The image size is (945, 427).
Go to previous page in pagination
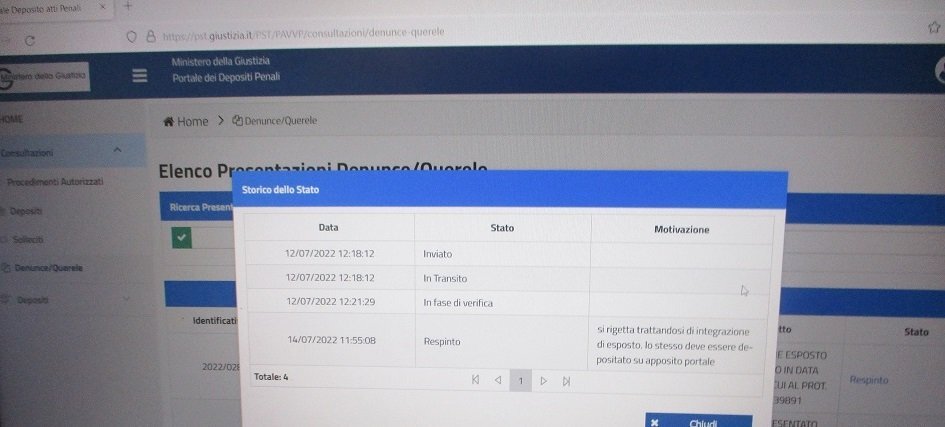coord(497,380)
